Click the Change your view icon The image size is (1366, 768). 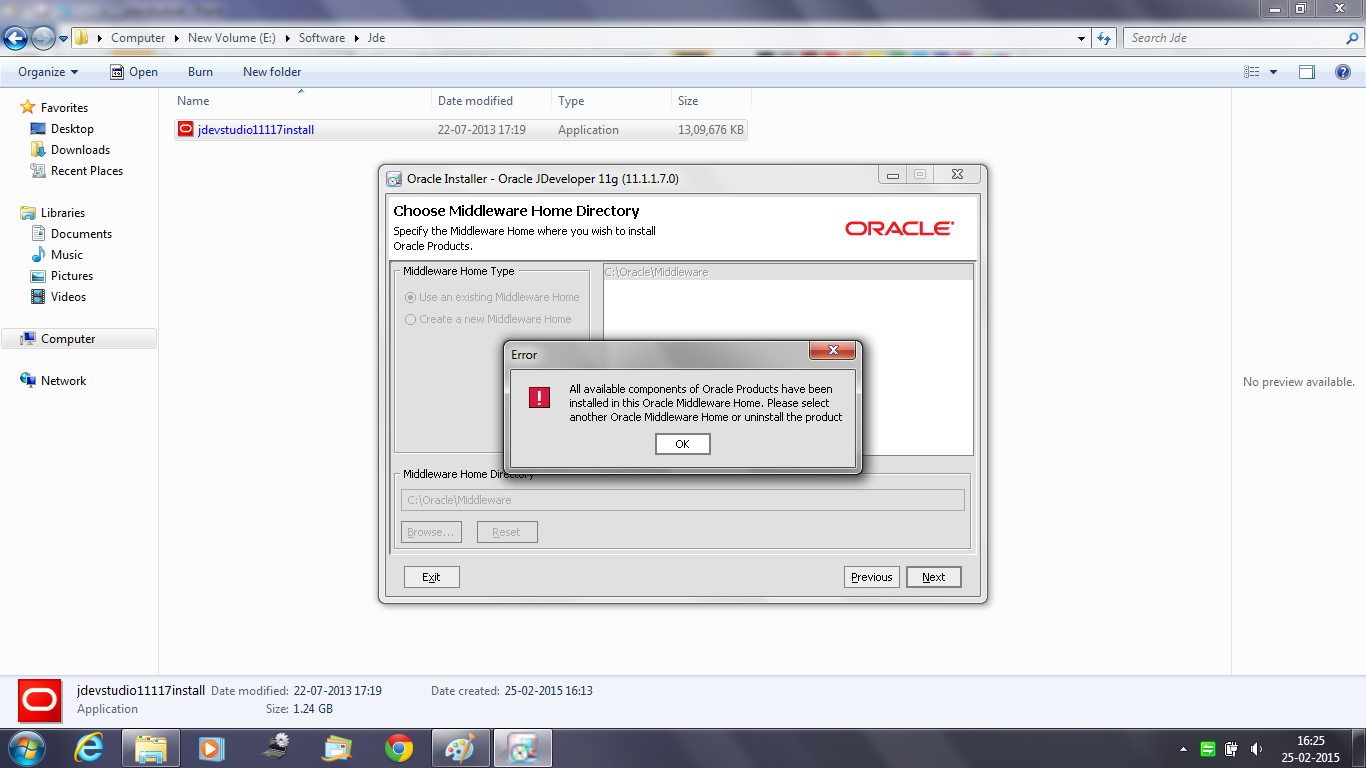(x=1252, y=72)
